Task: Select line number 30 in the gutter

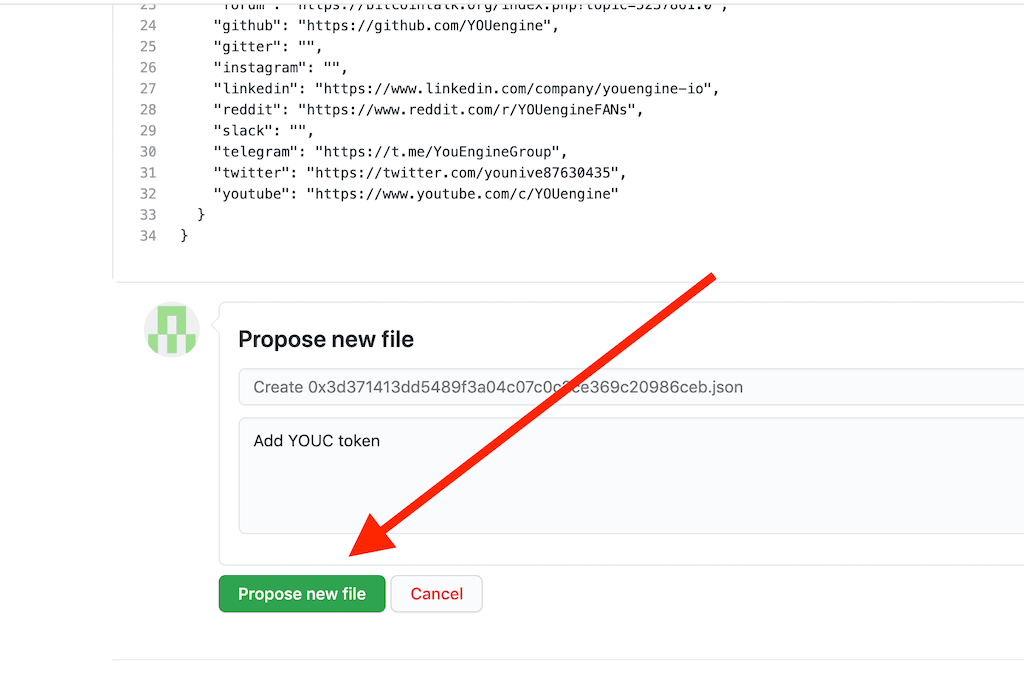Action: [148, 152]
